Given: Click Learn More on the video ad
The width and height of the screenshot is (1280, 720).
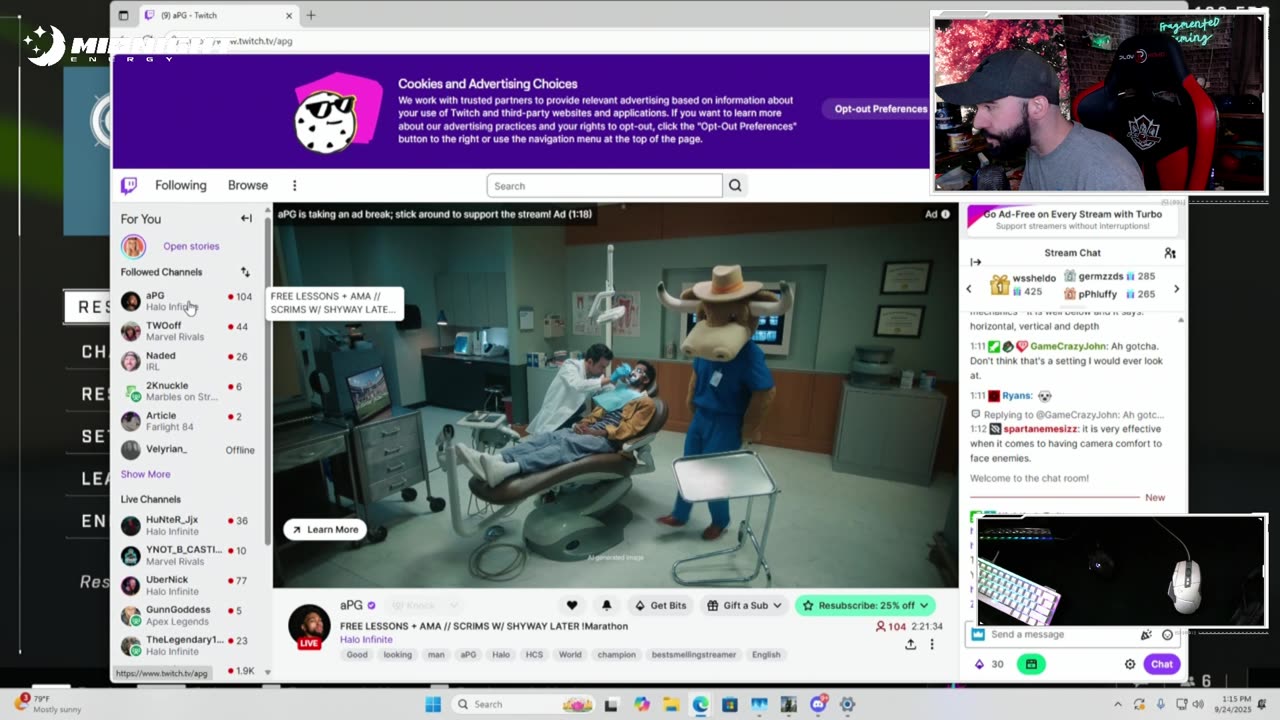Looking at the screenshot, I should 325,530.
